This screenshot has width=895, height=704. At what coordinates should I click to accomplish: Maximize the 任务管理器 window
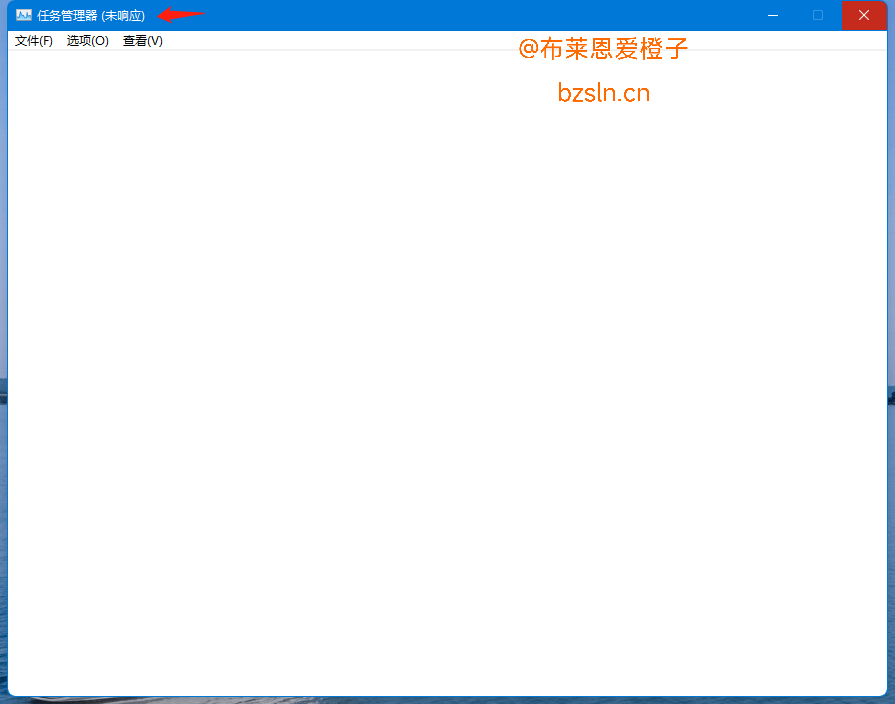pos(818,15)
